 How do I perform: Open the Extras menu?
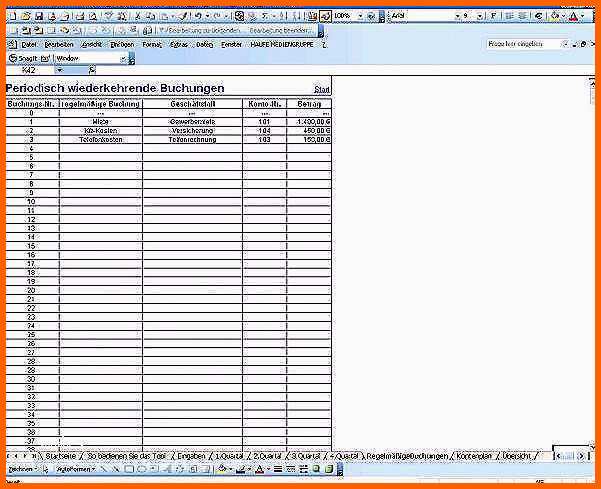179,45
